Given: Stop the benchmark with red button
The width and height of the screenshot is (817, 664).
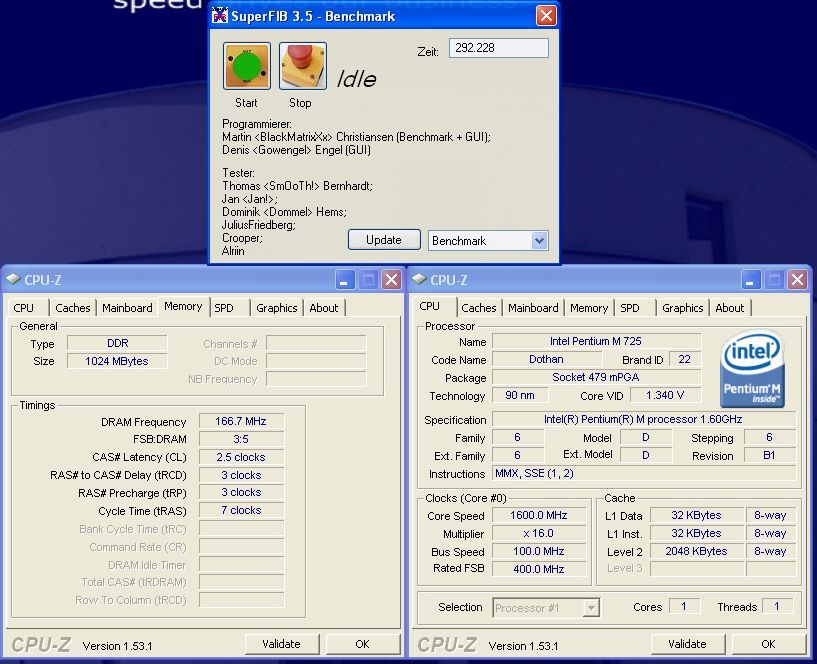Looking at the screenshot, I should (303, 66).
